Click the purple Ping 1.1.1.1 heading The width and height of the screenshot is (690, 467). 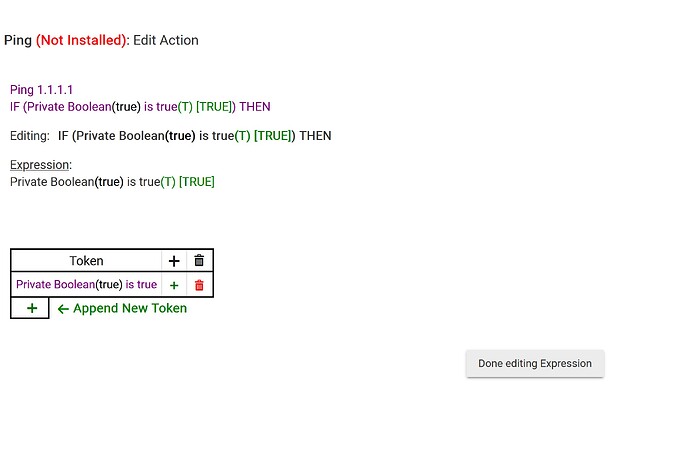(x=41, y=90)
